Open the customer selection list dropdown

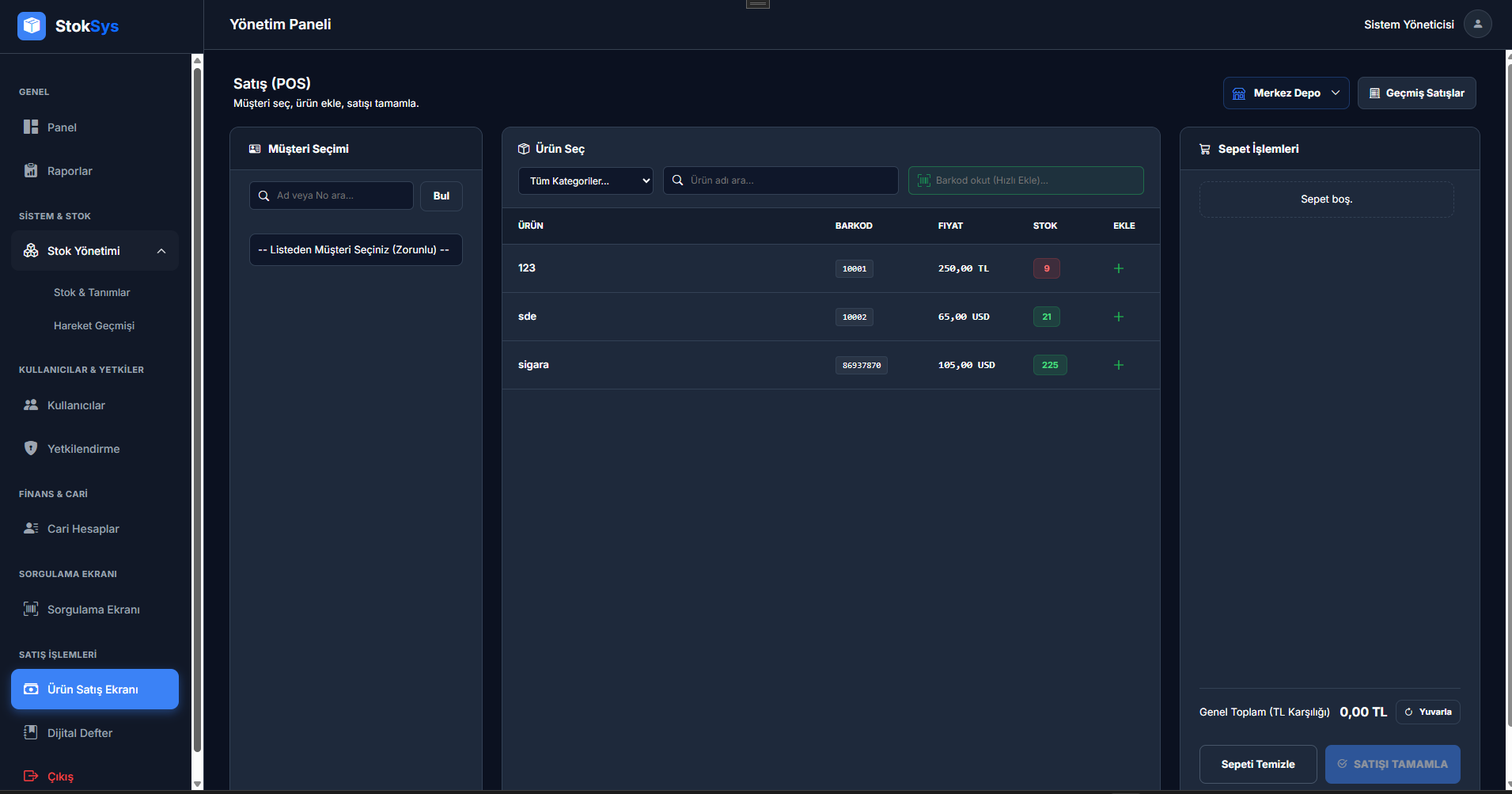355,250
